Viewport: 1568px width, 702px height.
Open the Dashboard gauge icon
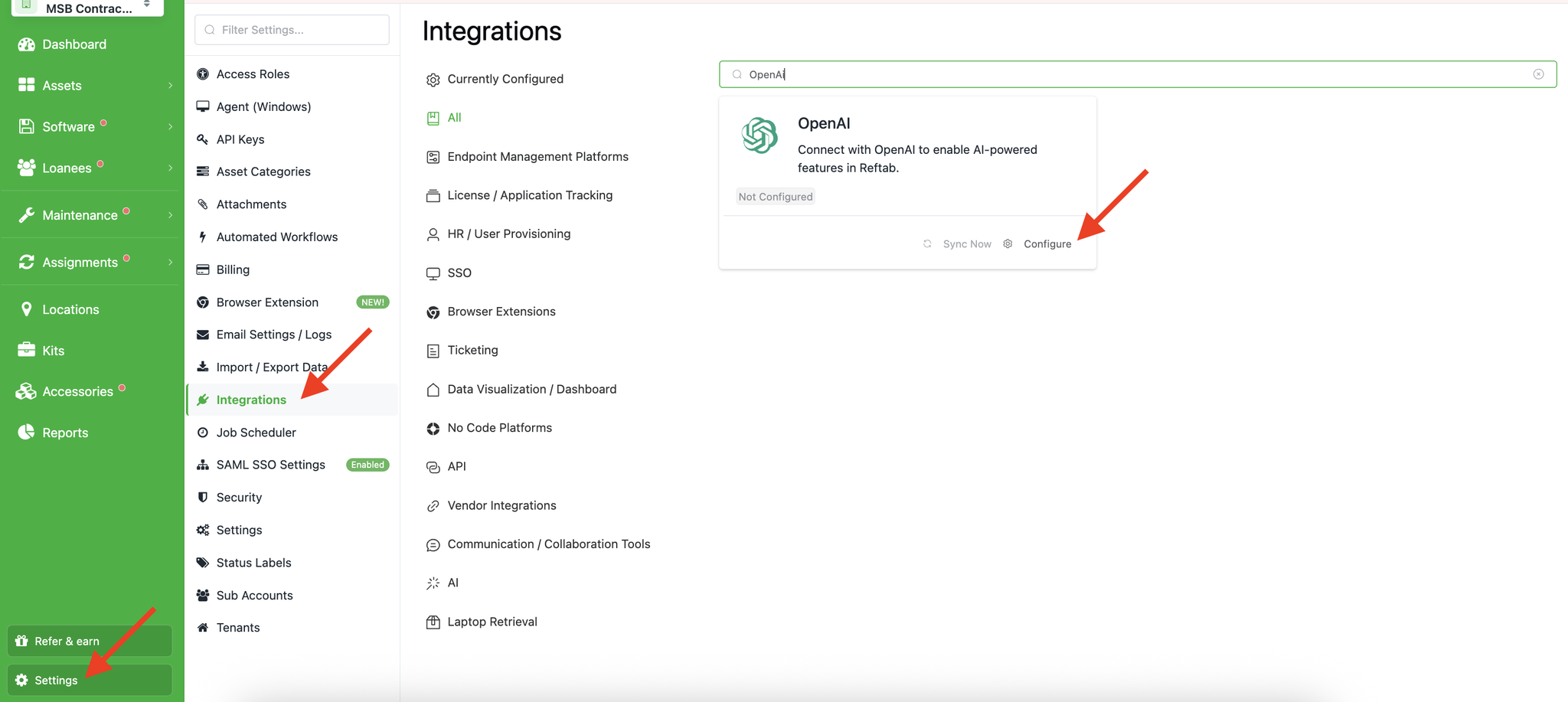pyautogui.click(x=27, y=44)
